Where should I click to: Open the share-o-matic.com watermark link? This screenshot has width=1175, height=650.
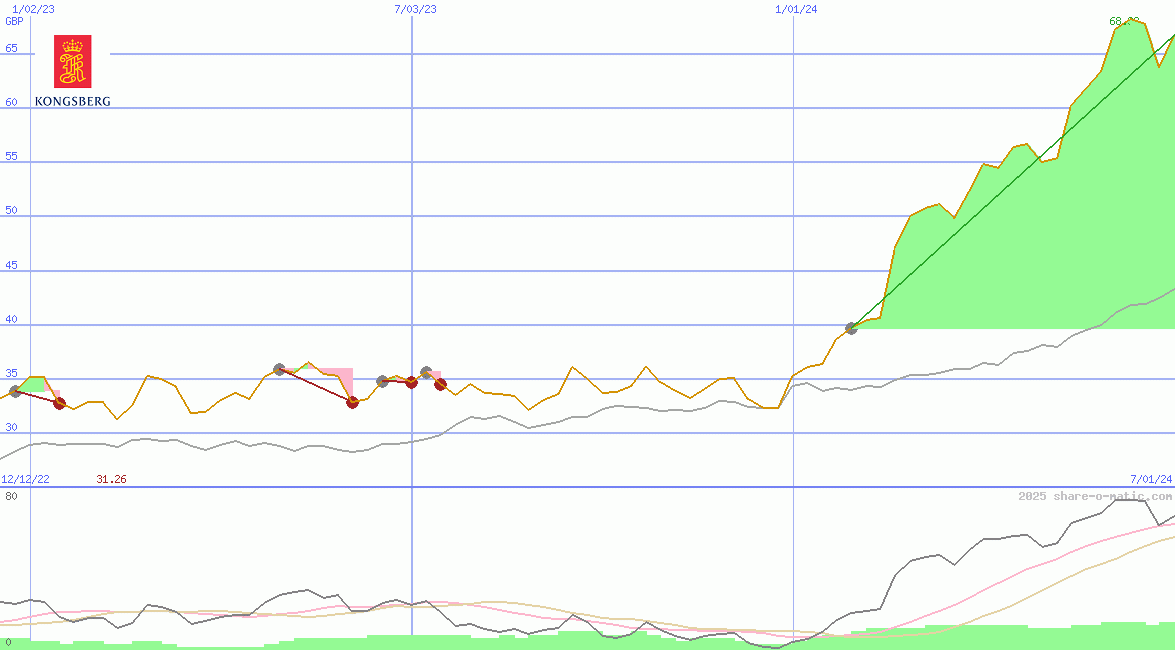click(1095, 496)
